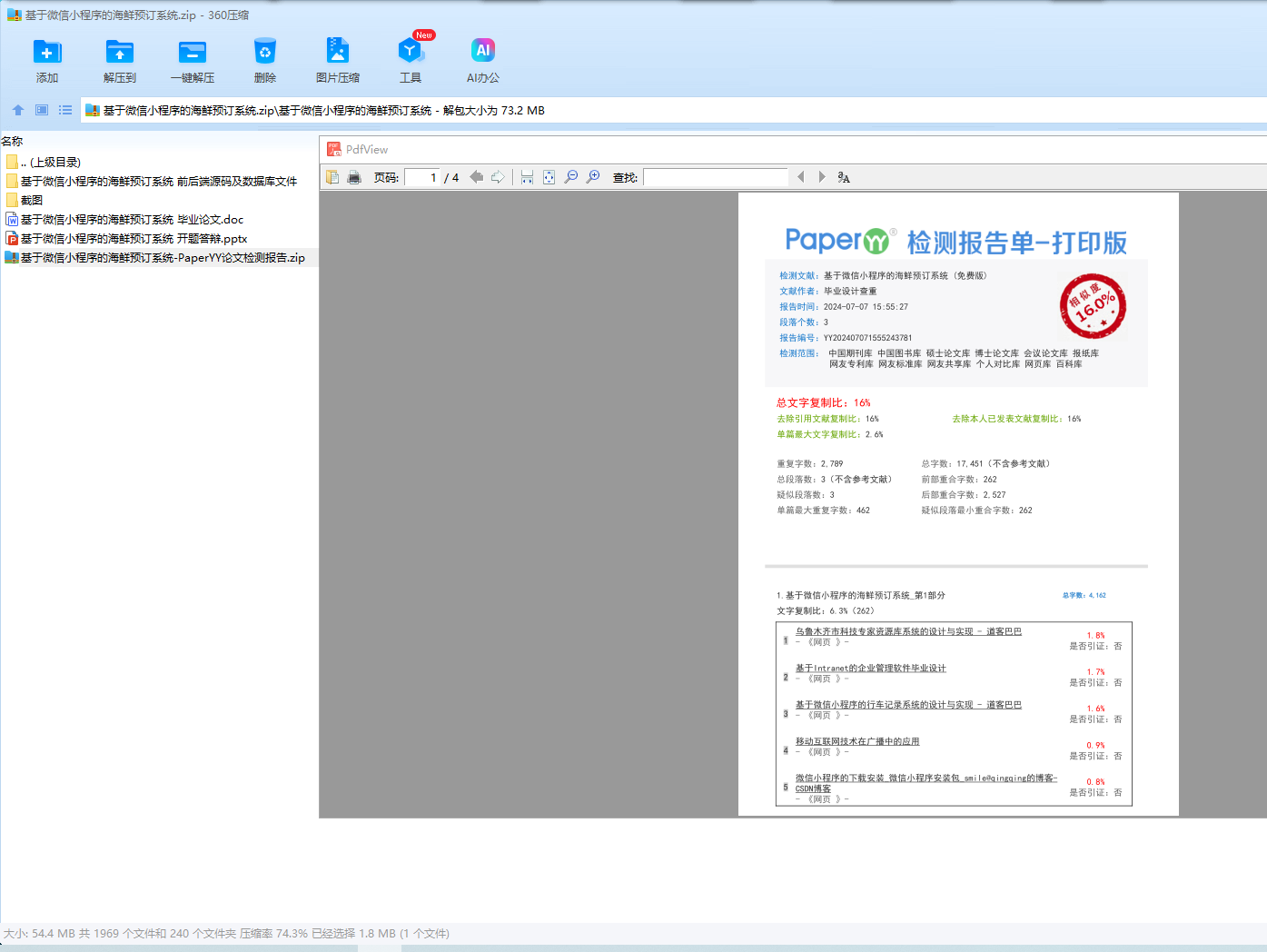Open the 基于Intranet的企业管理软件毕业设计 link
This screenshot has height=952, width=1267.
click(870, 668)
